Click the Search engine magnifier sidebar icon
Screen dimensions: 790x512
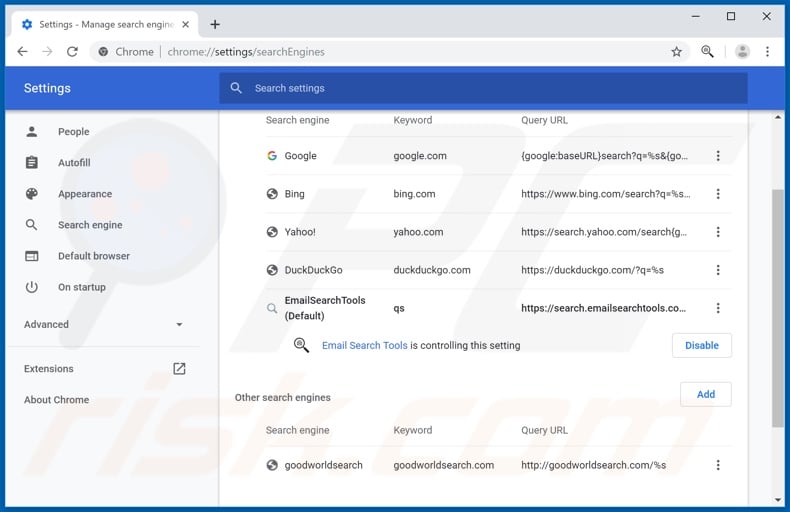pos(32,225)
